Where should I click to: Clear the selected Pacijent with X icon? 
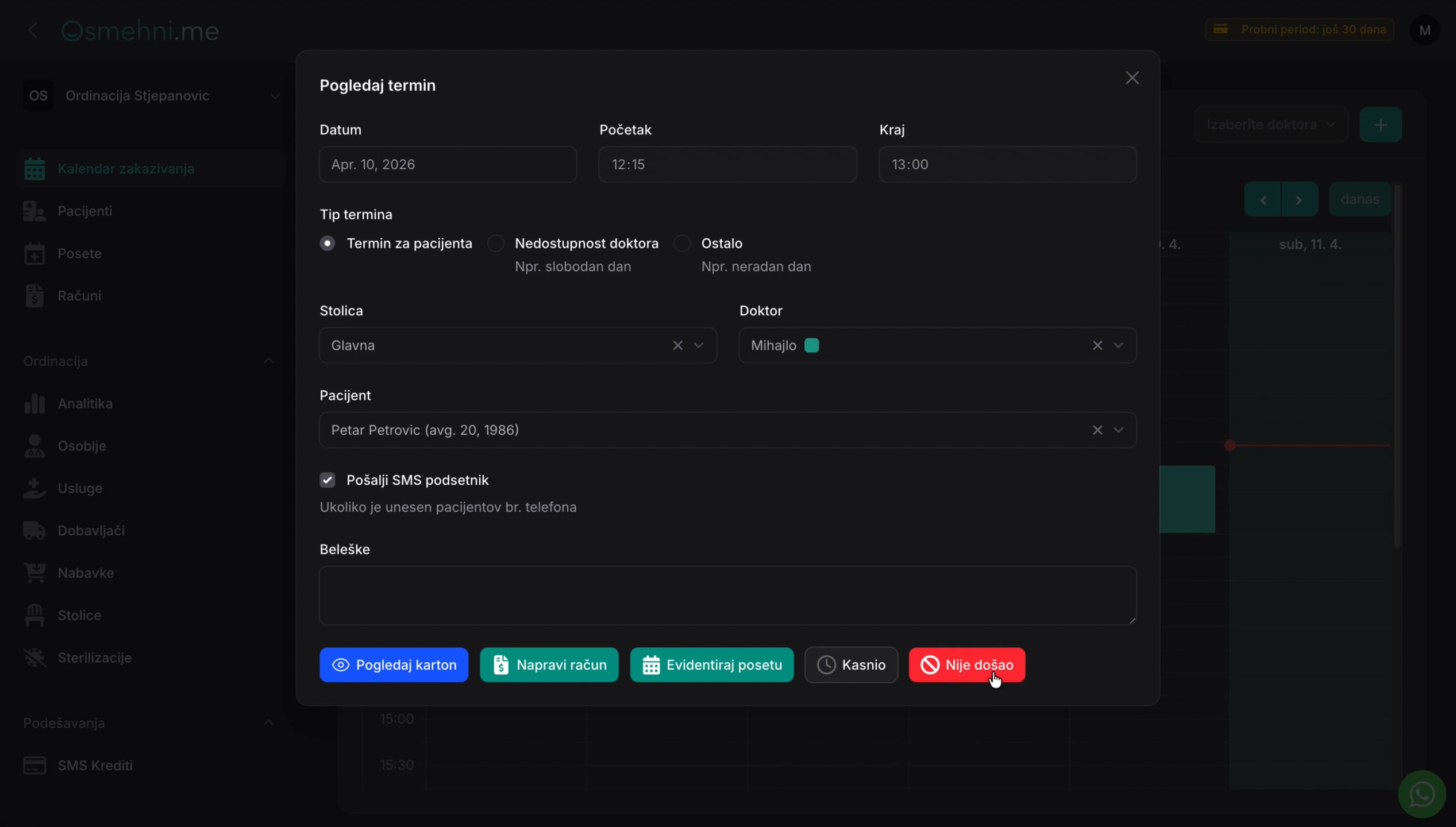point(1097,430)
